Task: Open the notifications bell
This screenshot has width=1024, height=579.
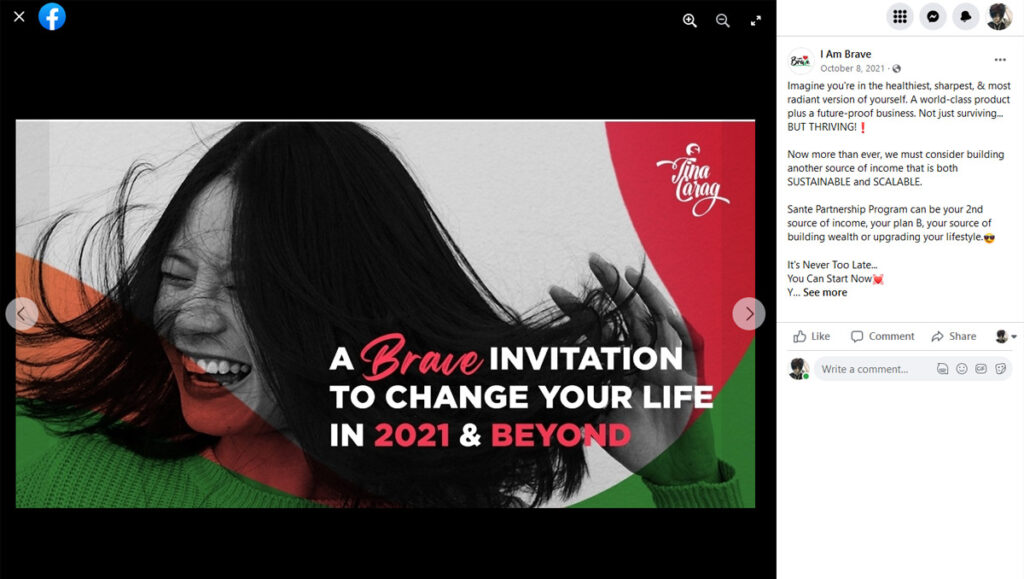Action: (x=966, y=16)
